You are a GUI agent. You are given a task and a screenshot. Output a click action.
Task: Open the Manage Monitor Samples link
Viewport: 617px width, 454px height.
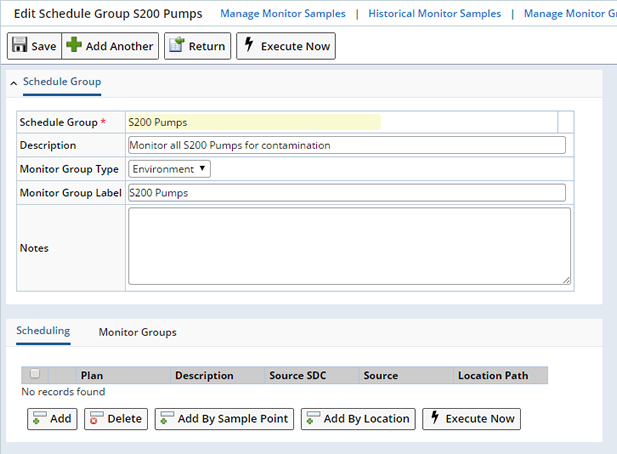pos(283,14)
